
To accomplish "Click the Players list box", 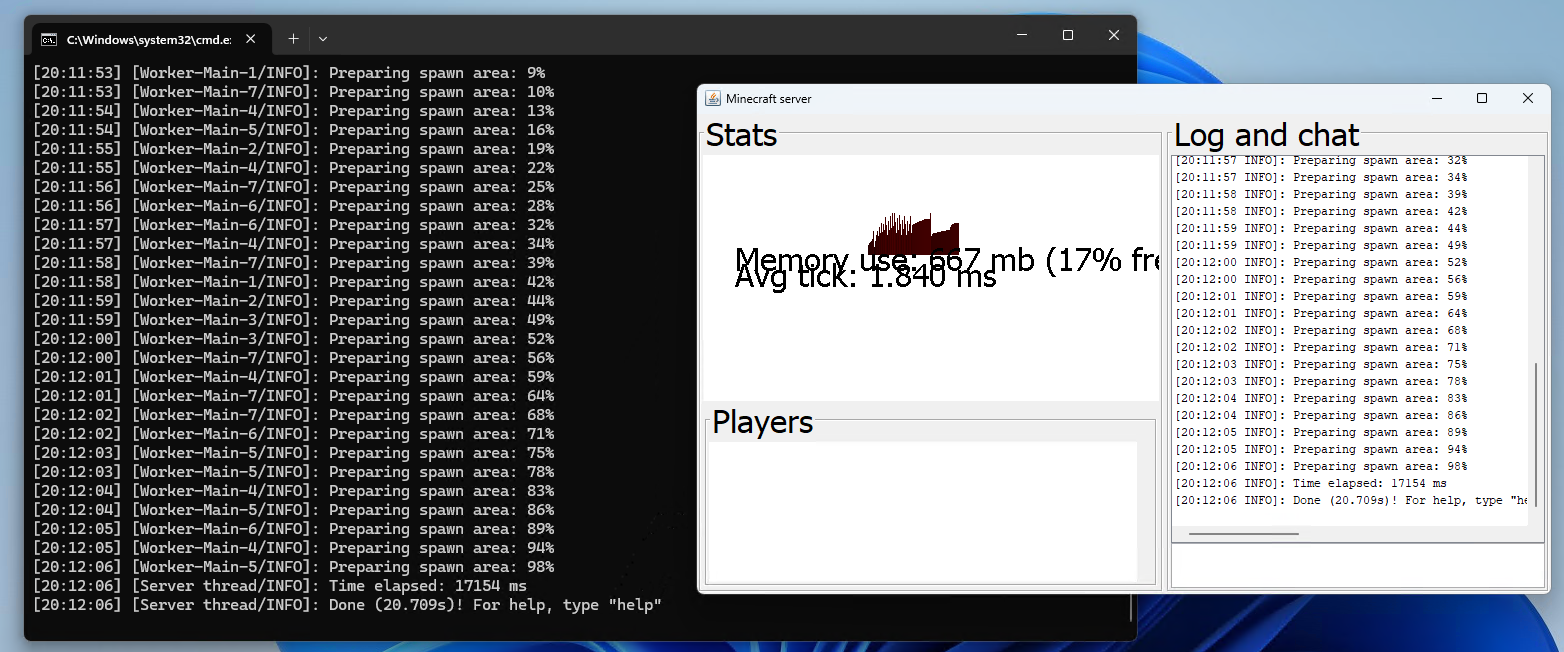I will pyautogui.click(x=922, y=511).
